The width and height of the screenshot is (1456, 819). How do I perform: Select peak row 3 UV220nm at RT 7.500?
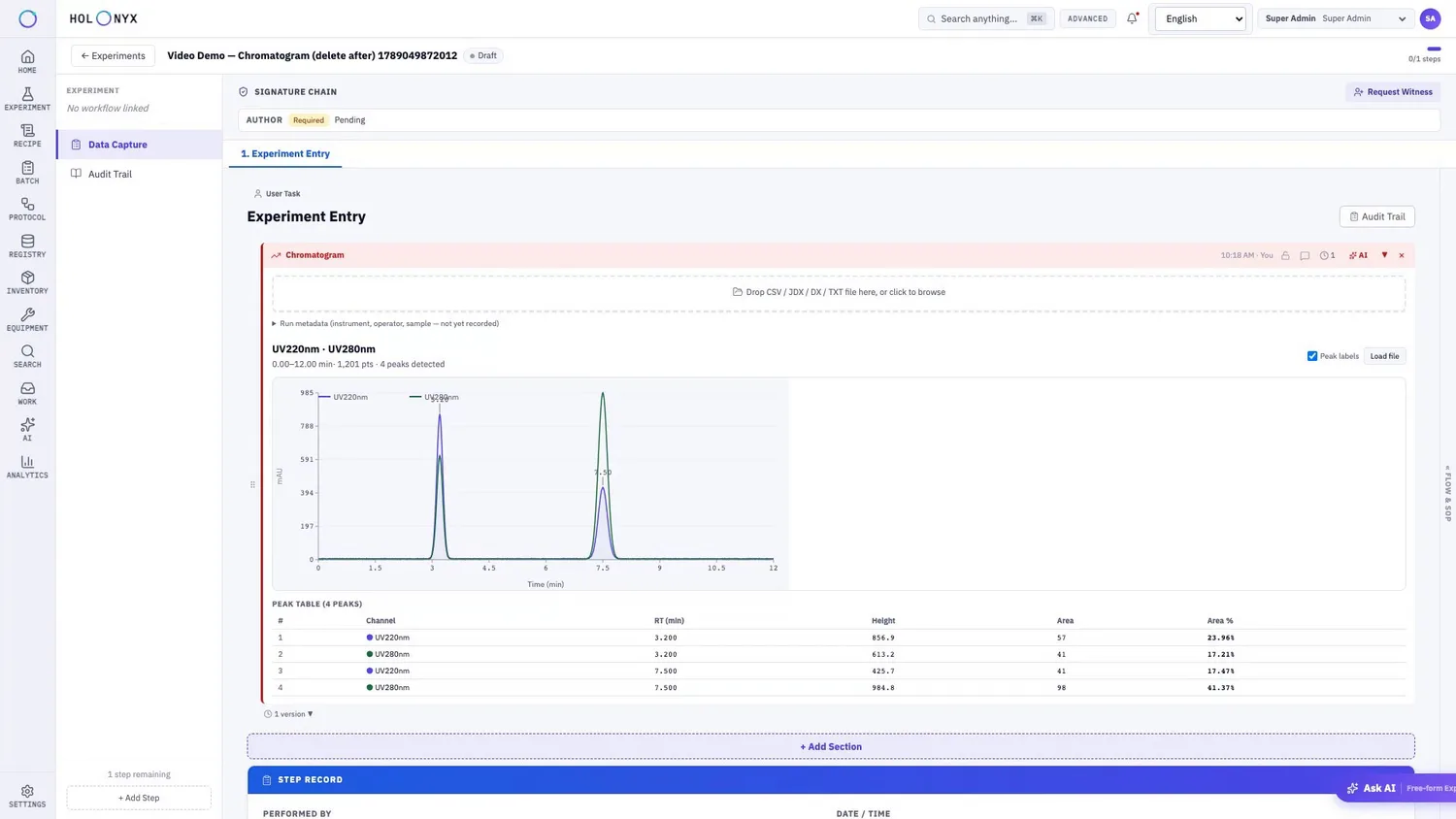click(x=839, y=671)
